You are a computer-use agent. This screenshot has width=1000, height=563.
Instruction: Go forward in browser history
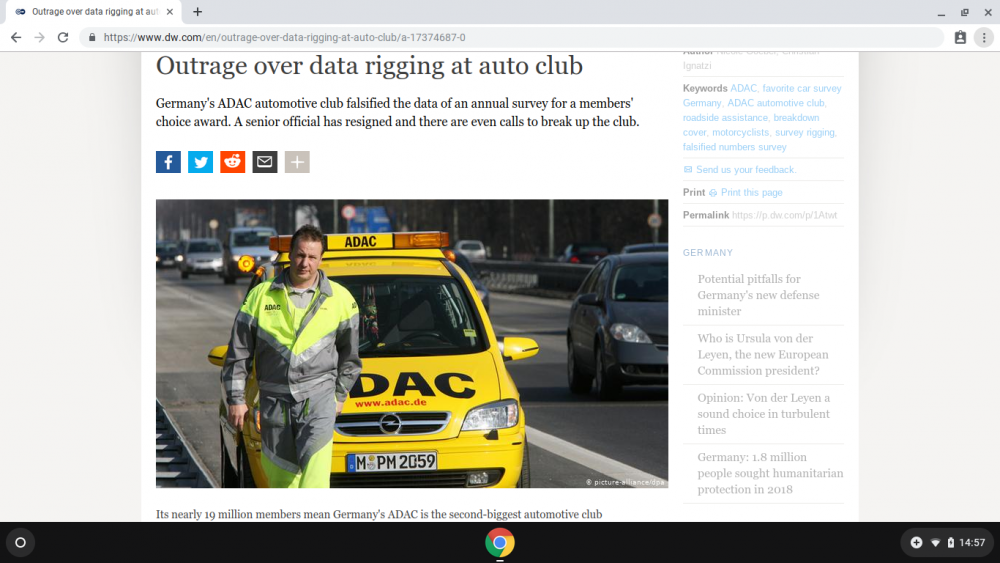pos(40,38)
